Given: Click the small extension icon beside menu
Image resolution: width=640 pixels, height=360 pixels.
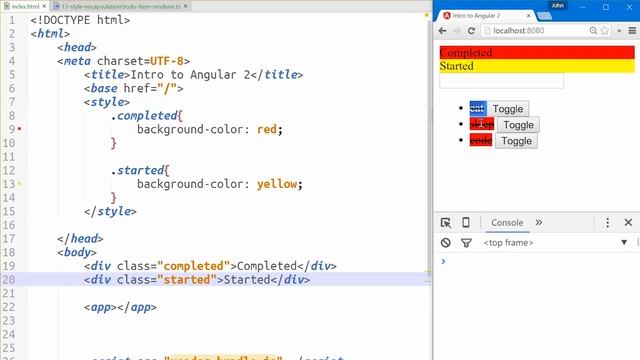Looking at the screenshot, I should point(619,31).
